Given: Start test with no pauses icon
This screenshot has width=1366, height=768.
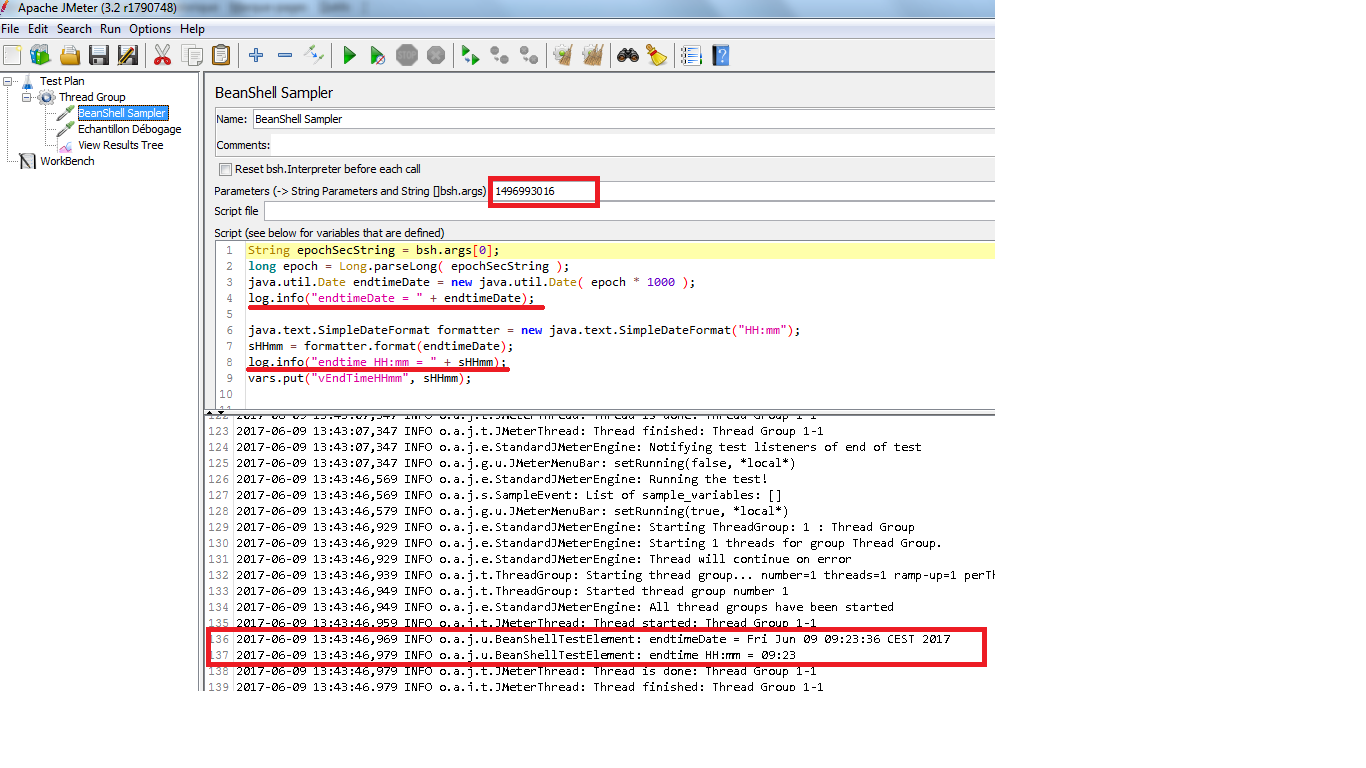Looking at the screenshot, I should (x=378, y=55).
